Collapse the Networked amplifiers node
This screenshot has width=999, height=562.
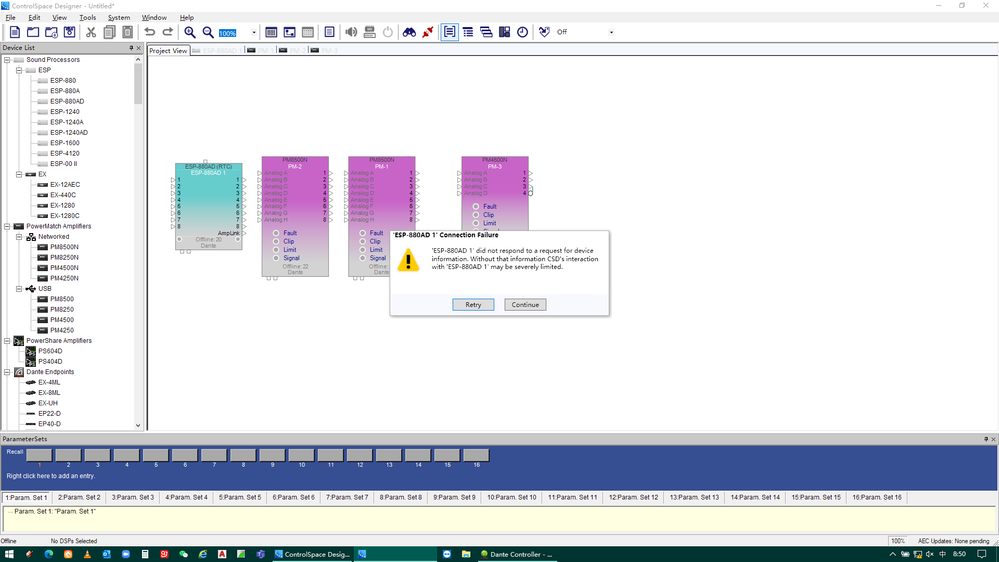[x=19, y=236]
